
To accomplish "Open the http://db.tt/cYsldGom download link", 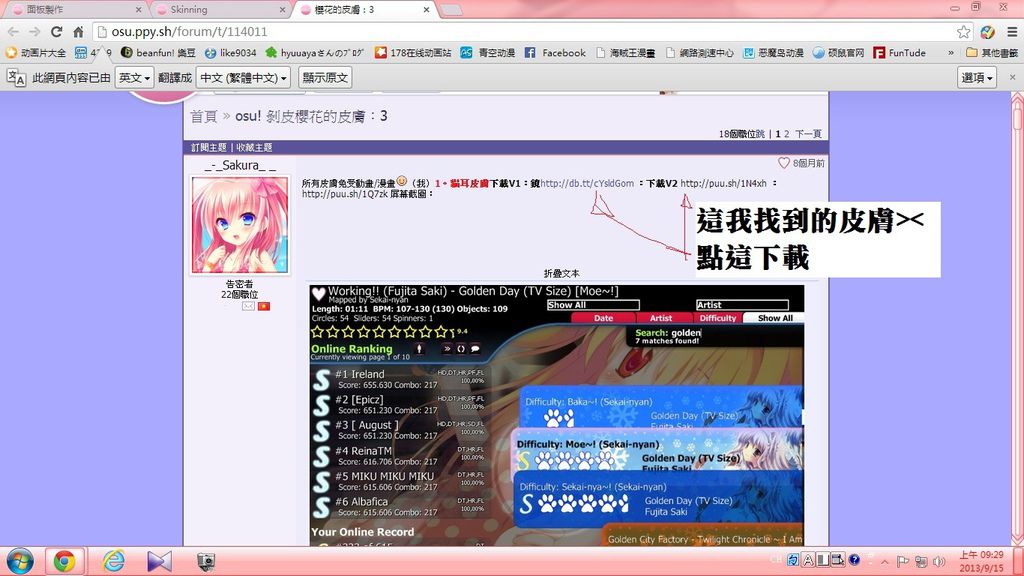I will click(587, 184).
